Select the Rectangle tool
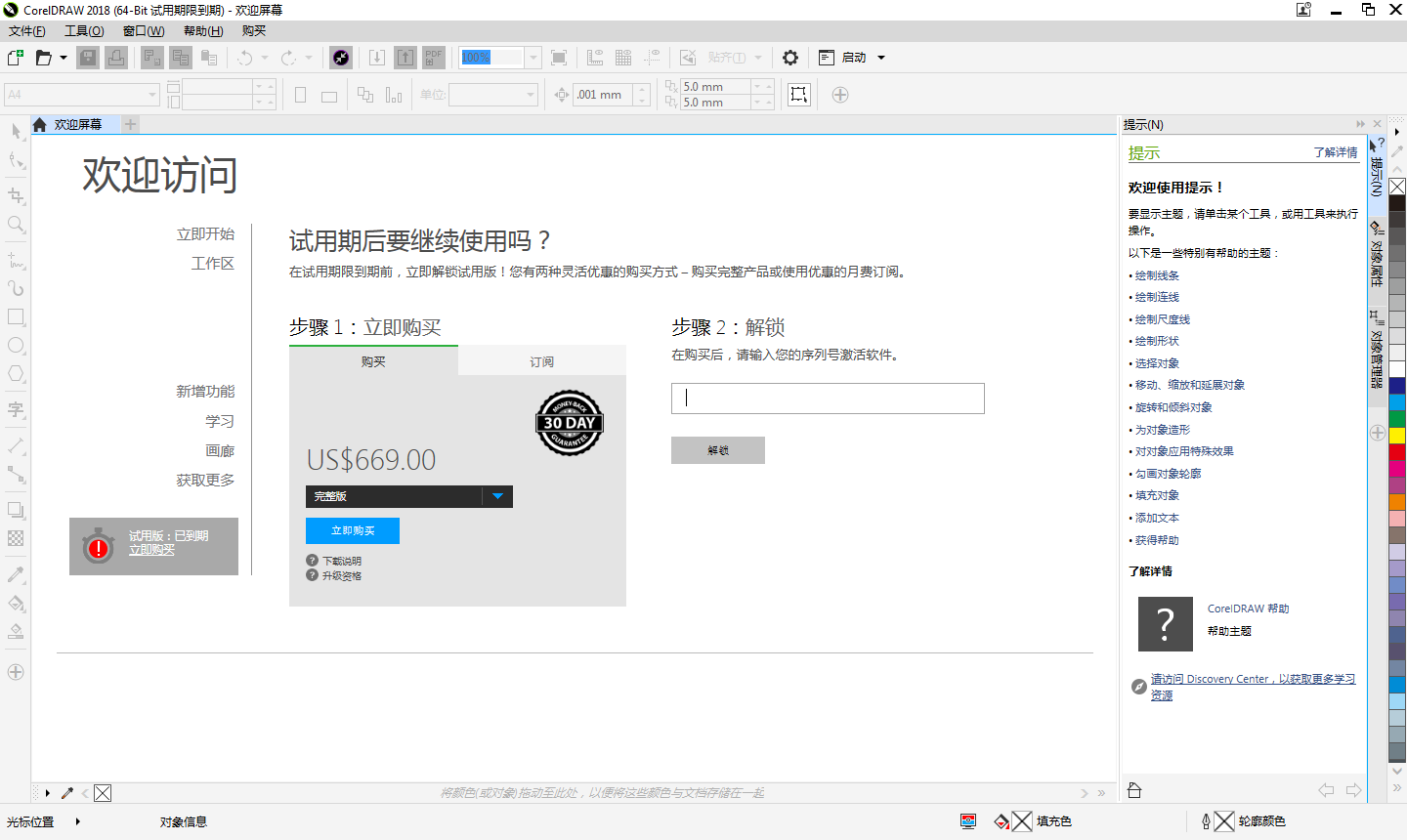 point(16,316)
